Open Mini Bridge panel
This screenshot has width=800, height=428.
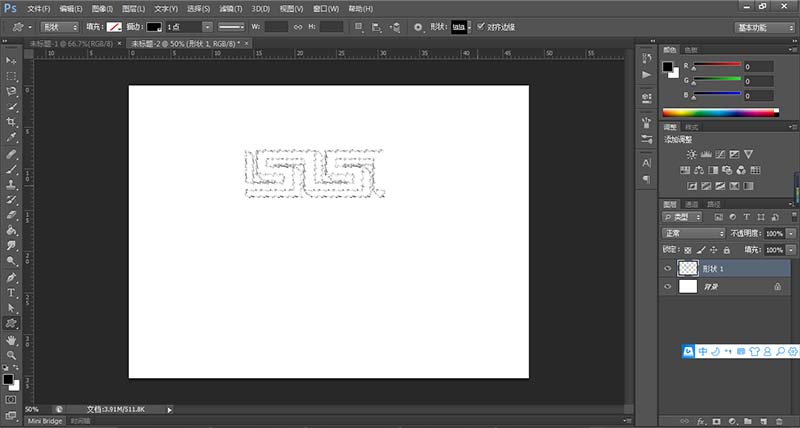45,421
